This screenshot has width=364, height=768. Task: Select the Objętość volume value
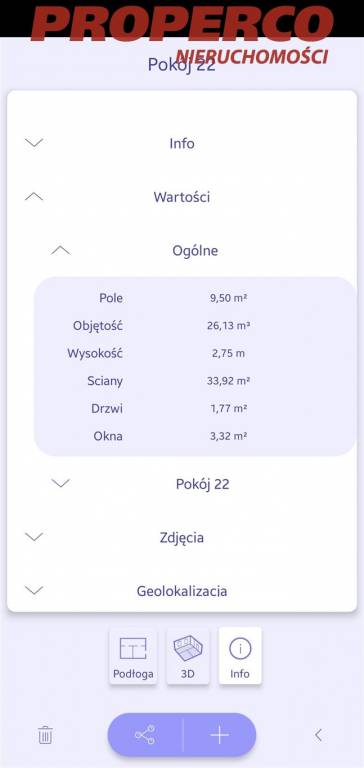(228, 326)
